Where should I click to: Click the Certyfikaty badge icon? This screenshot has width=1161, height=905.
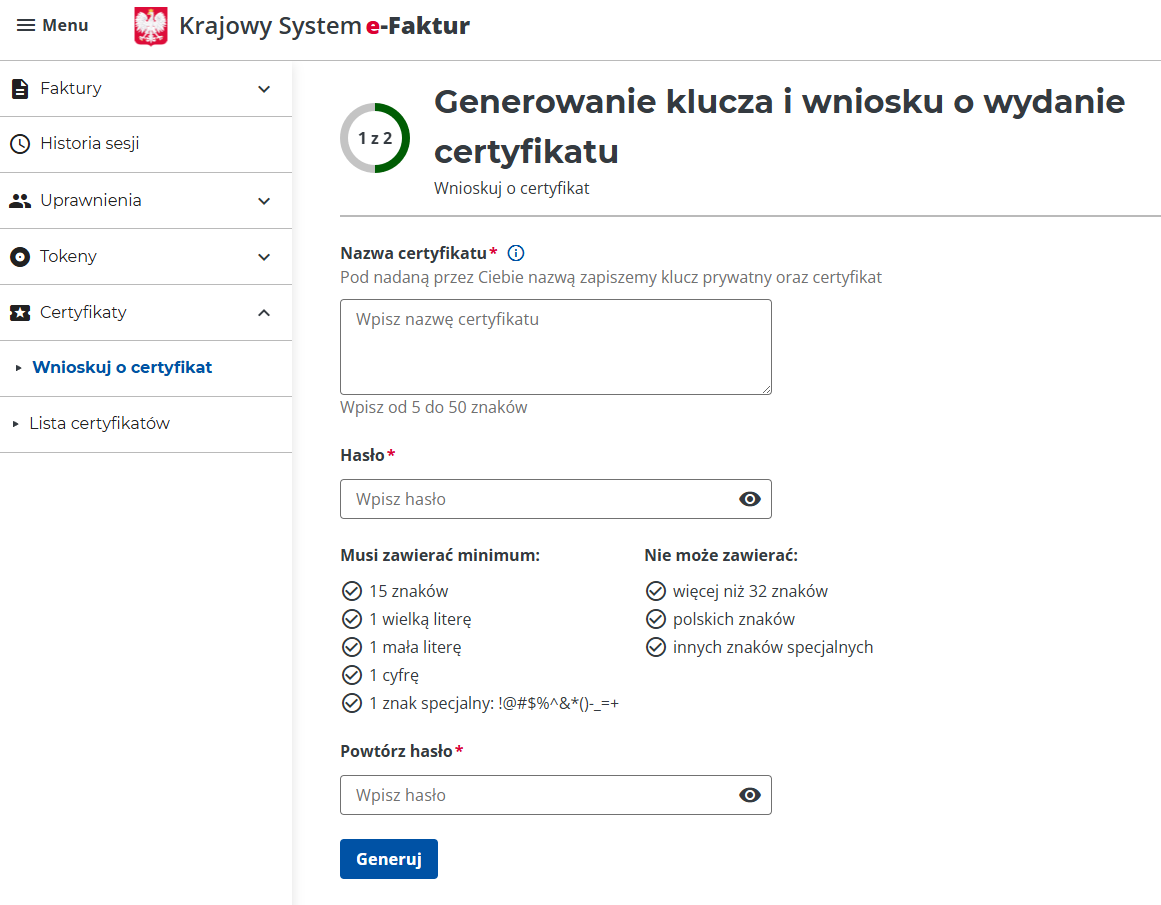pos(20,313)
